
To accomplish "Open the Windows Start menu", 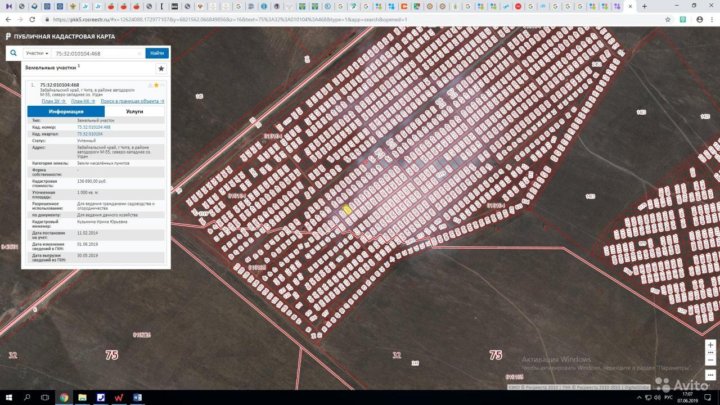I will [8, 397].
